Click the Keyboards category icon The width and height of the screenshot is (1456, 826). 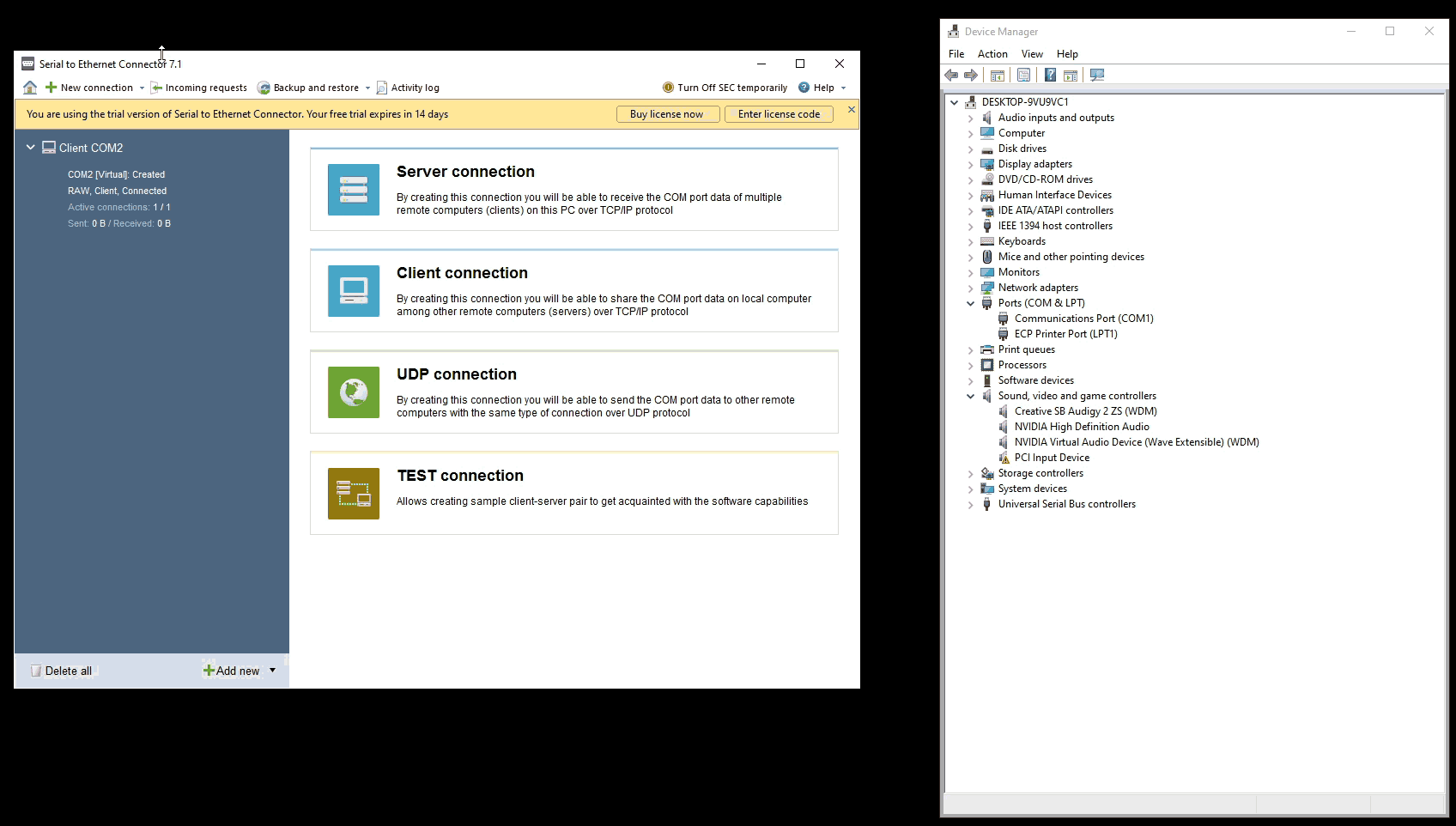coord(987,241)
